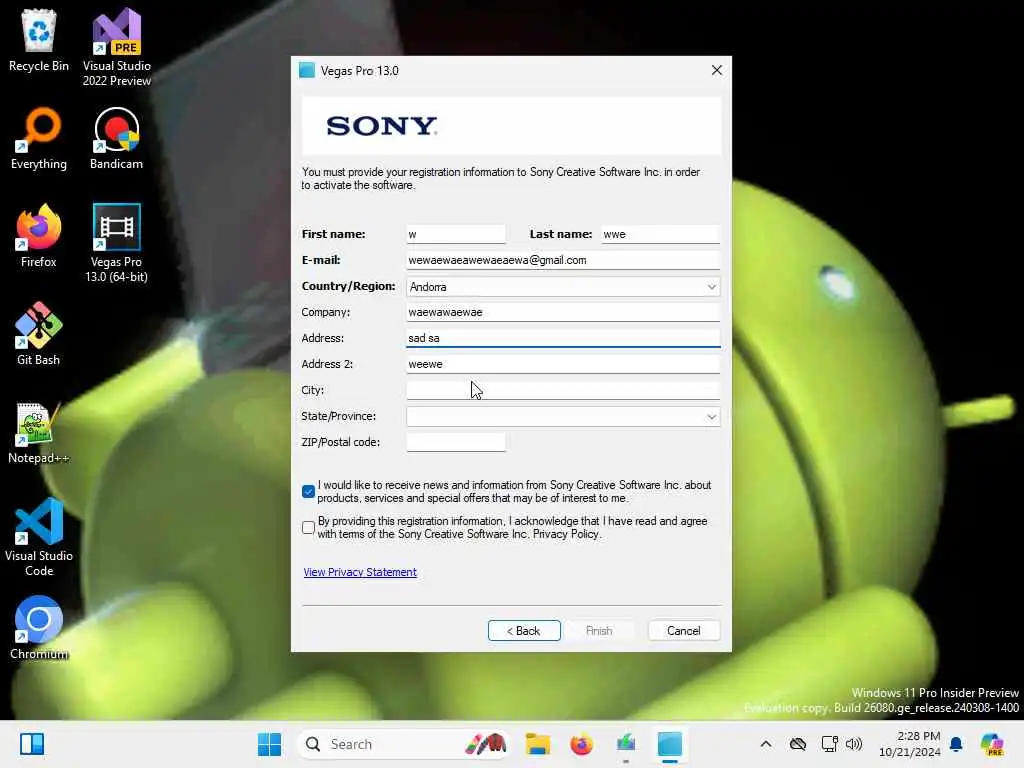
Task: Select the Bandicam desktop icon
Action: (116, 138)
